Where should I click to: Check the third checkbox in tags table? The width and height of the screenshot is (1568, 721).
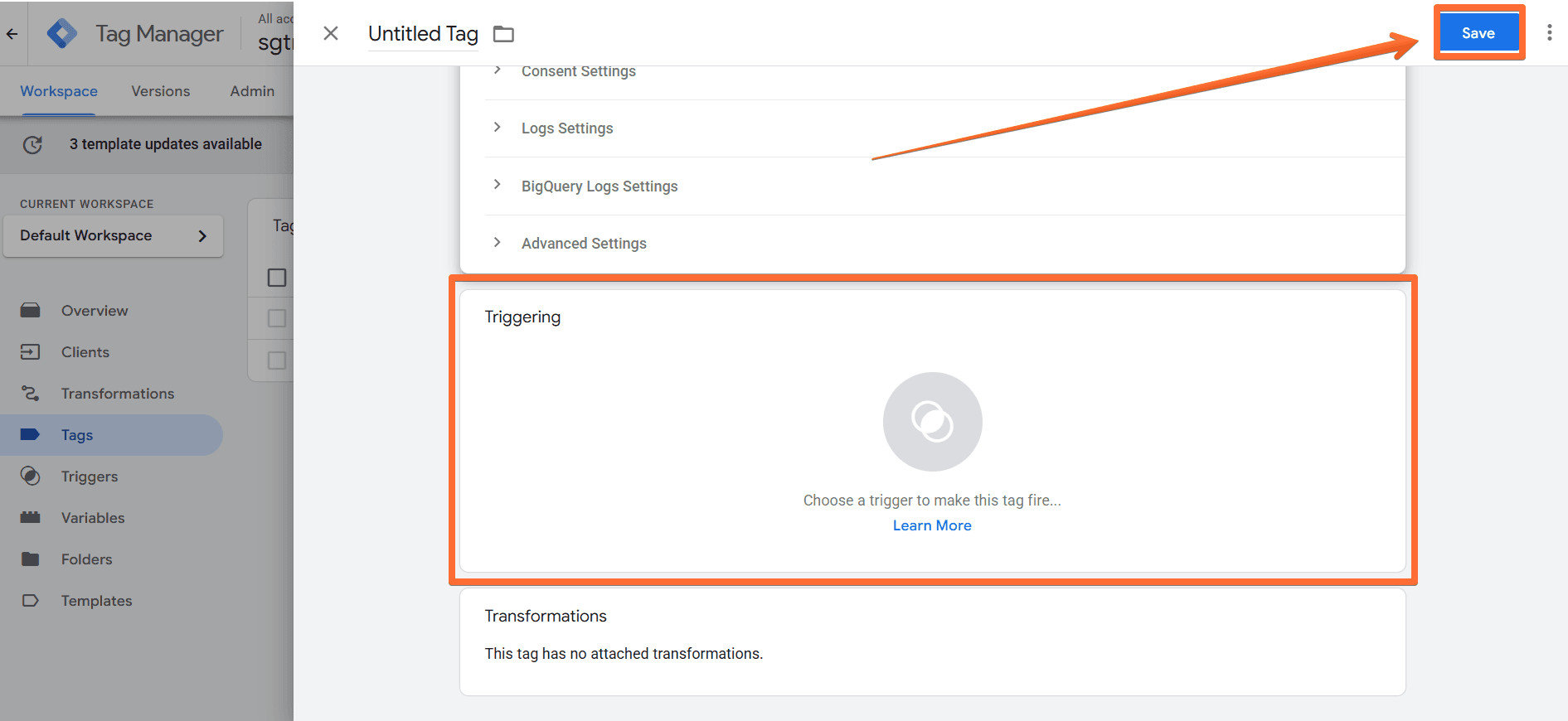[277, 360]
